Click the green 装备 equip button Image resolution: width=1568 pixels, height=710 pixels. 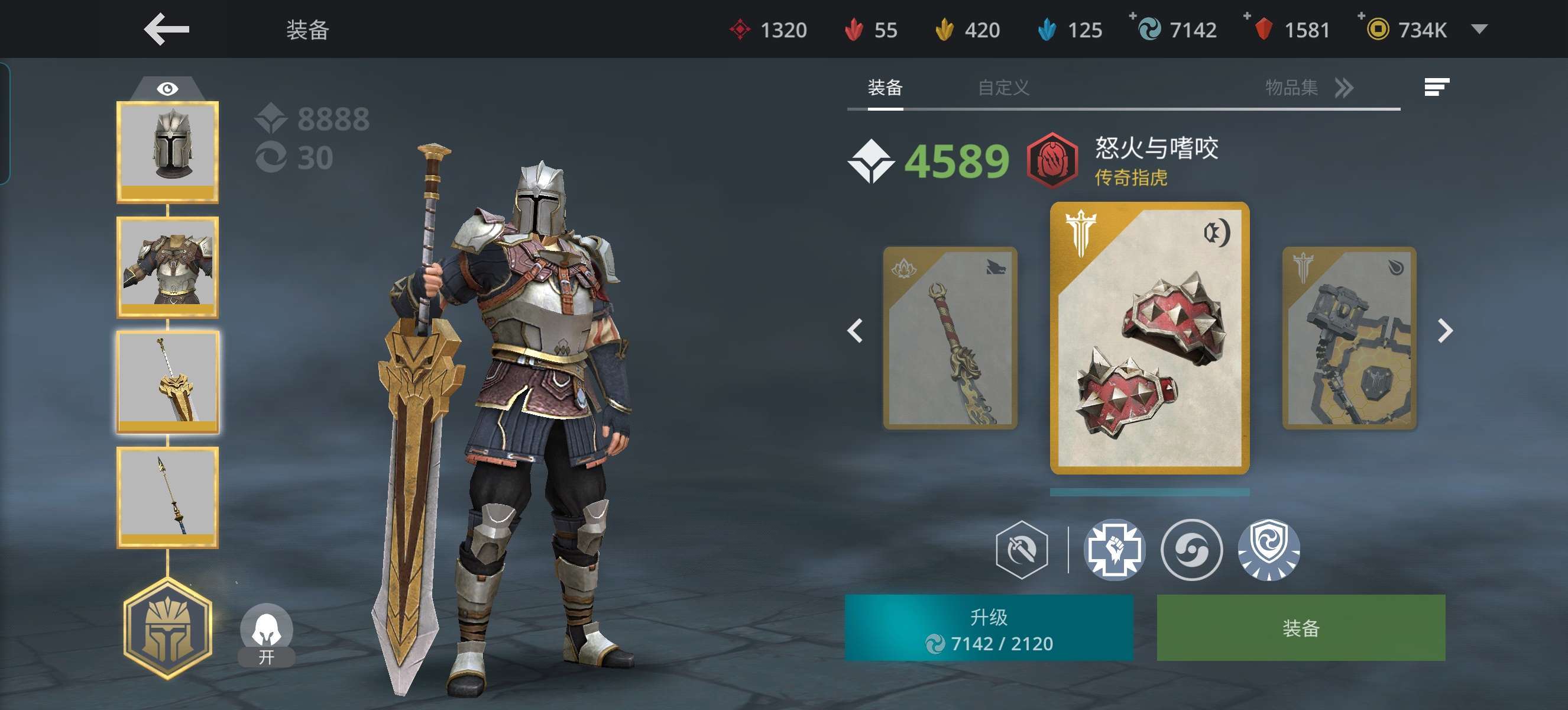(1301, 628)
